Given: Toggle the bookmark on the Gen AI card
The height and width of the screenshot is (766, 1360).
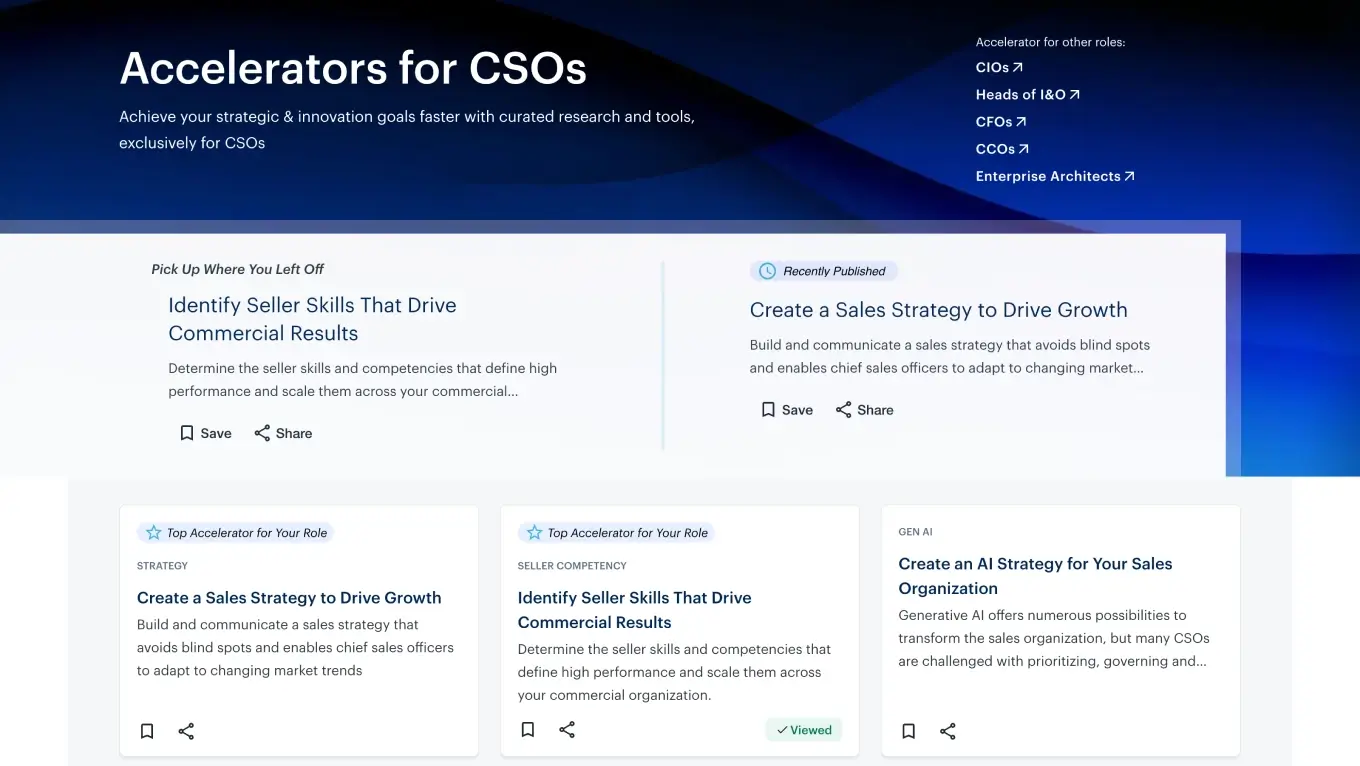Looking at the screenshot, I should 908,731.
